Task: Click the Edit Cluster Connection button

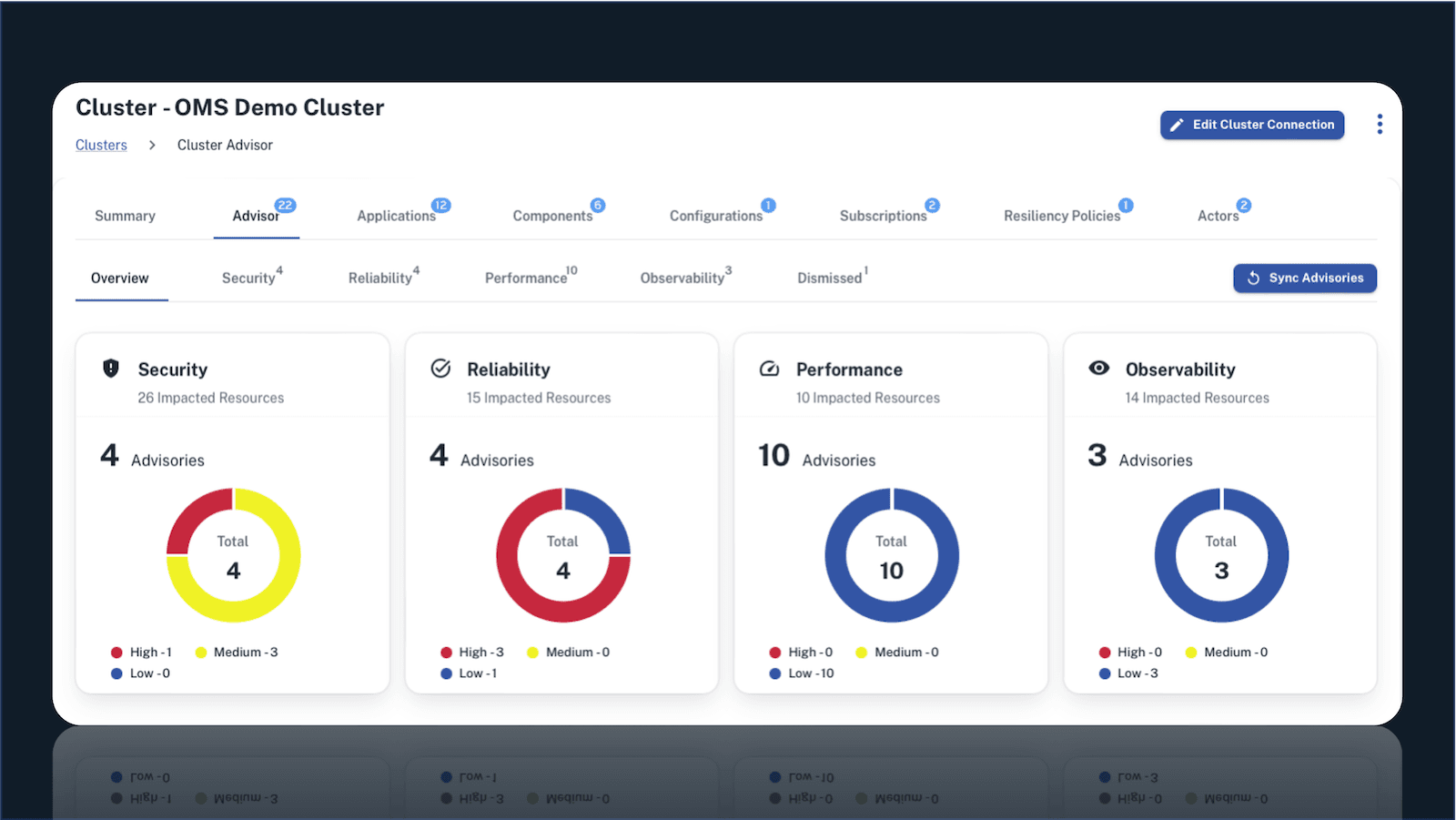Action: pyautogui.click(x=1252, y=124)
